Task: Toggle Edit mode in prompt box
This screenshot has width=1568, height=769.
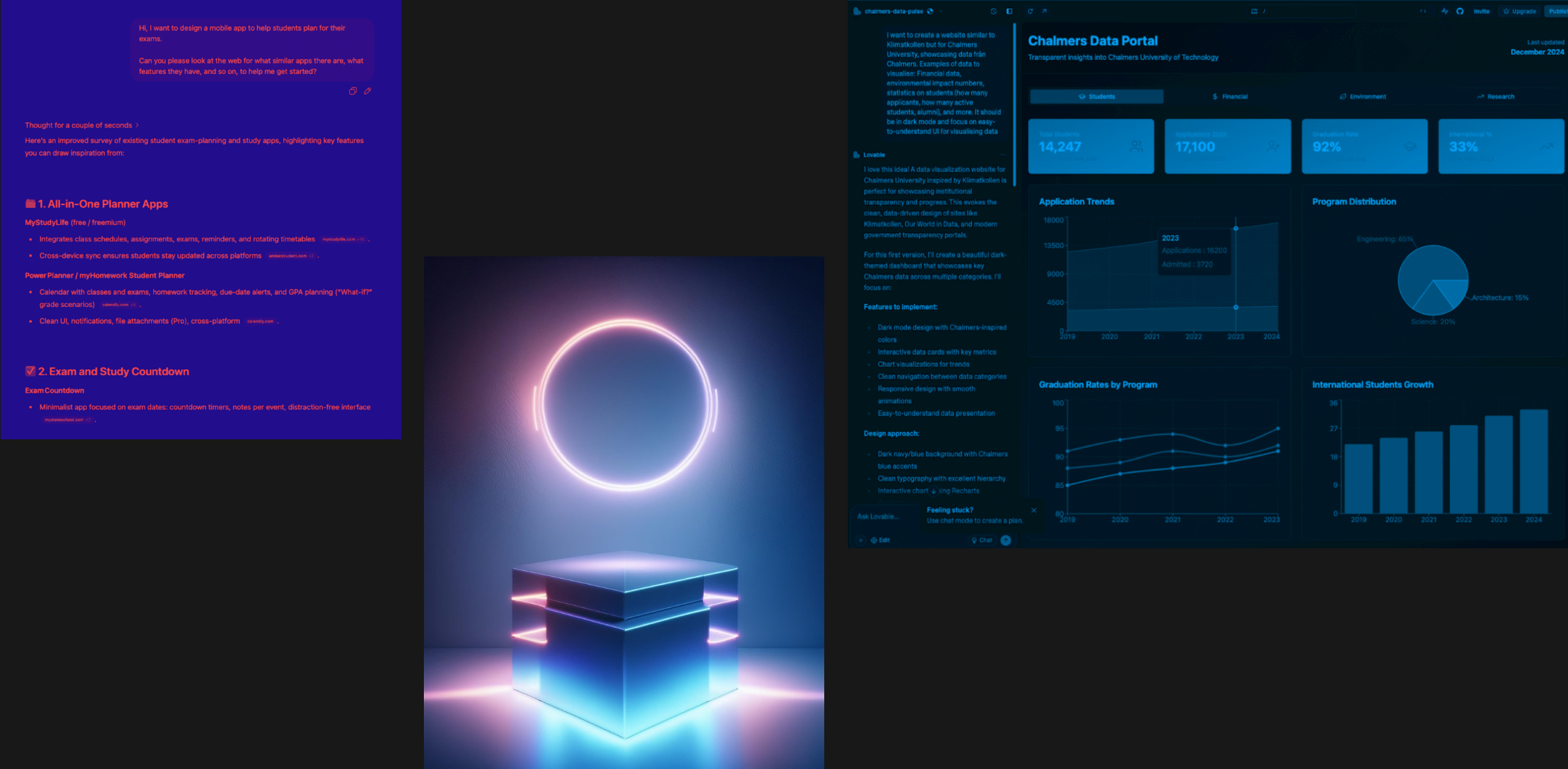Action: [881, 540]
